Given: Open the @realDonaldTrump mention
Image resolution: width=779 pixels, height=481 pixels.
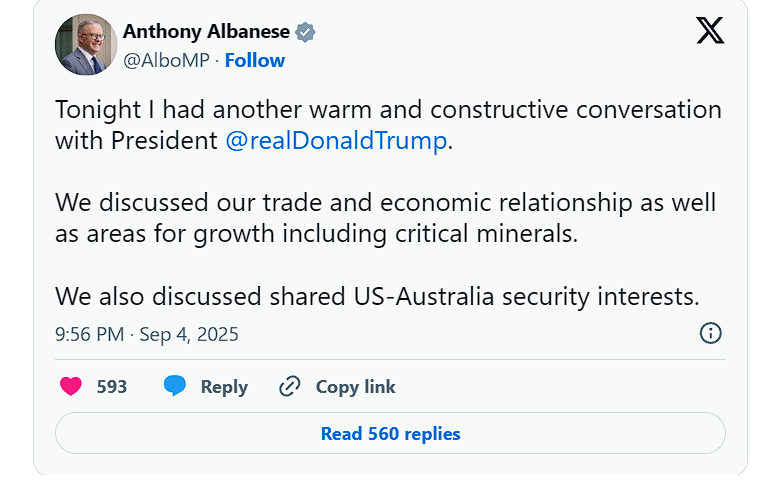Looking at the screenshot, I should point(336,140).
